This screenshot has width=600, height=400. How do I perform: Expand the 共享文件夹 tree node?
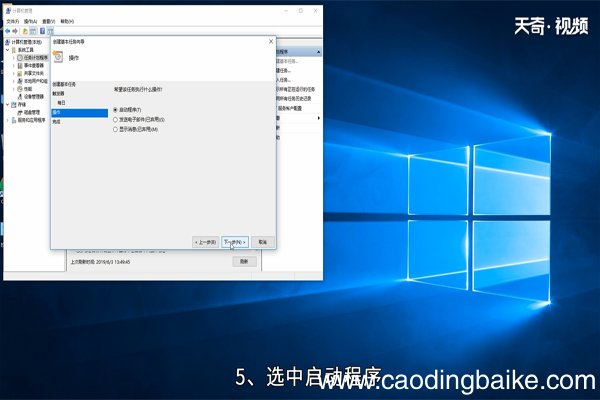click(x=14, y=73)
